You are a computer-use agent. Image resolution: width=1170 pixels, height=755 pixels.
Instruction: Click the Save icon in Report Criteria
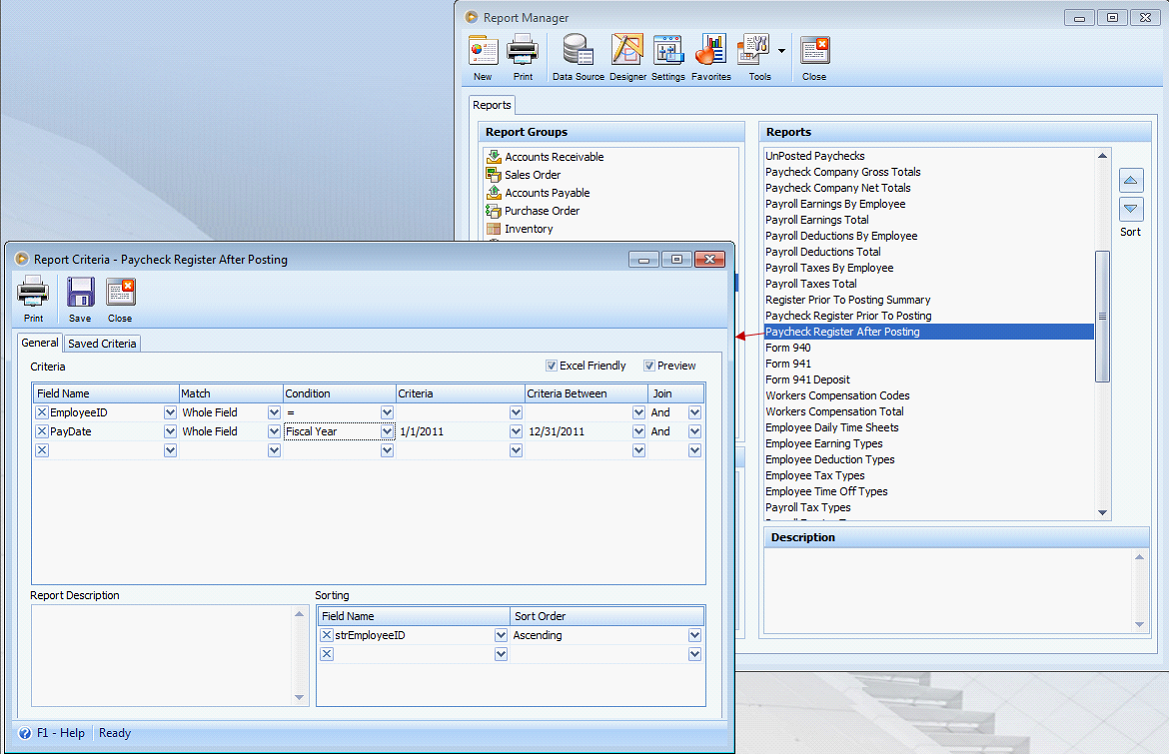80,293
